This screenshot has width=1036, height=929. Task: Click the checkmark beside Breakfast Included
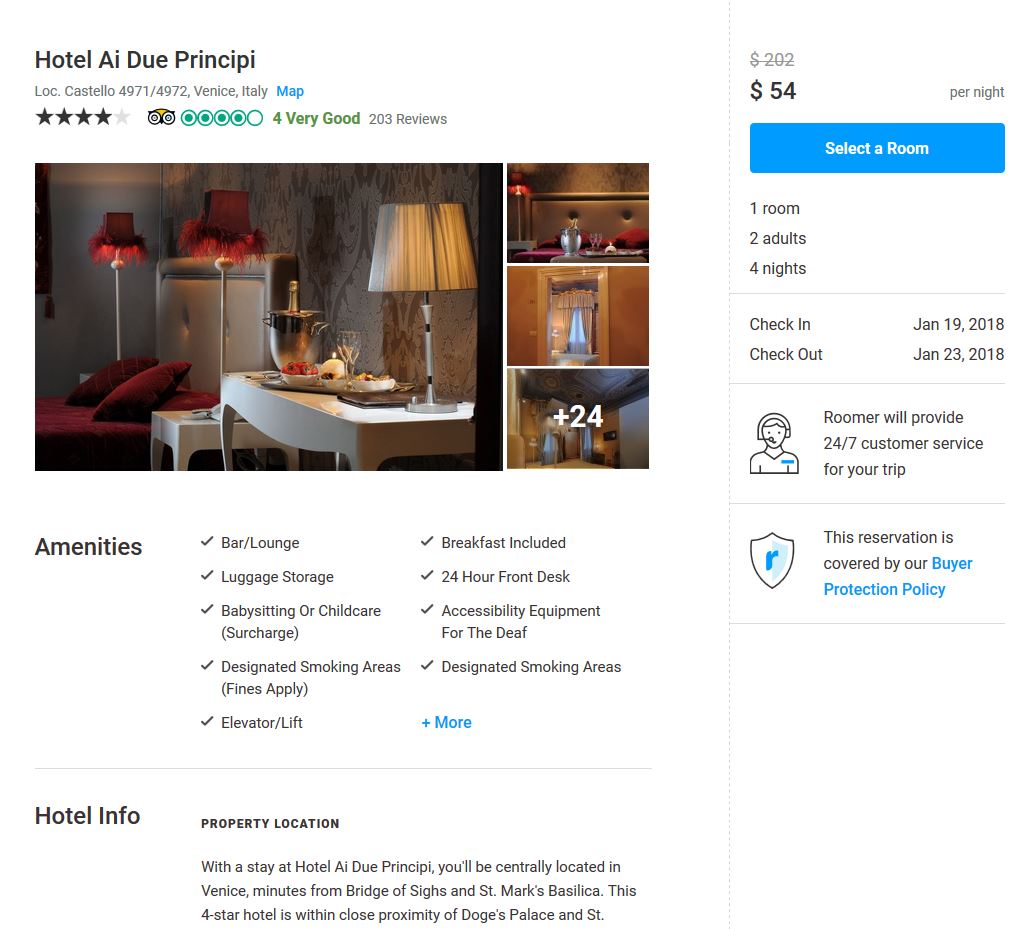click(427, 542)
